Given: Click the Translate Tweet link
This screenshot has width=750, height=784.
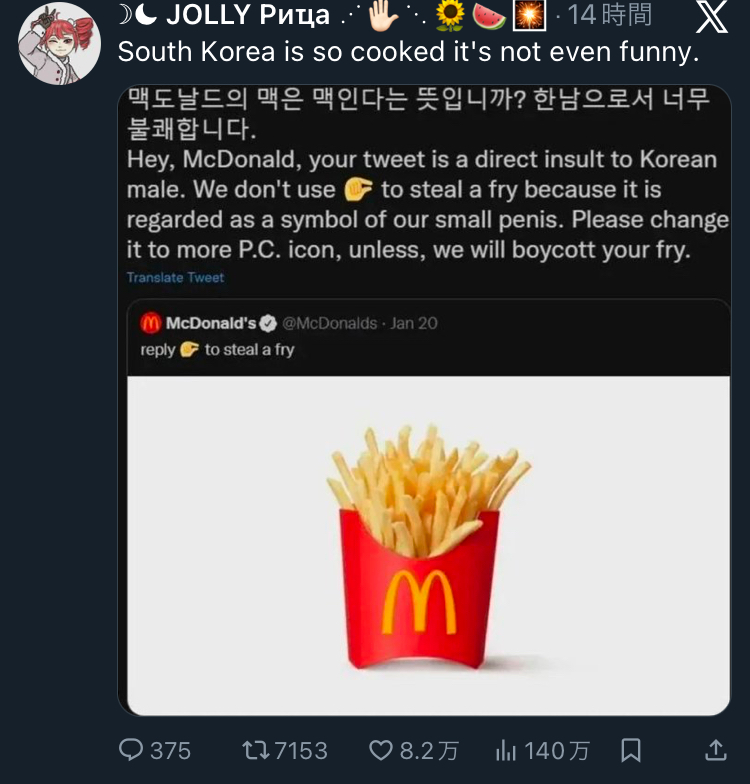Looking at the screenshot, I should pos(175,277).
